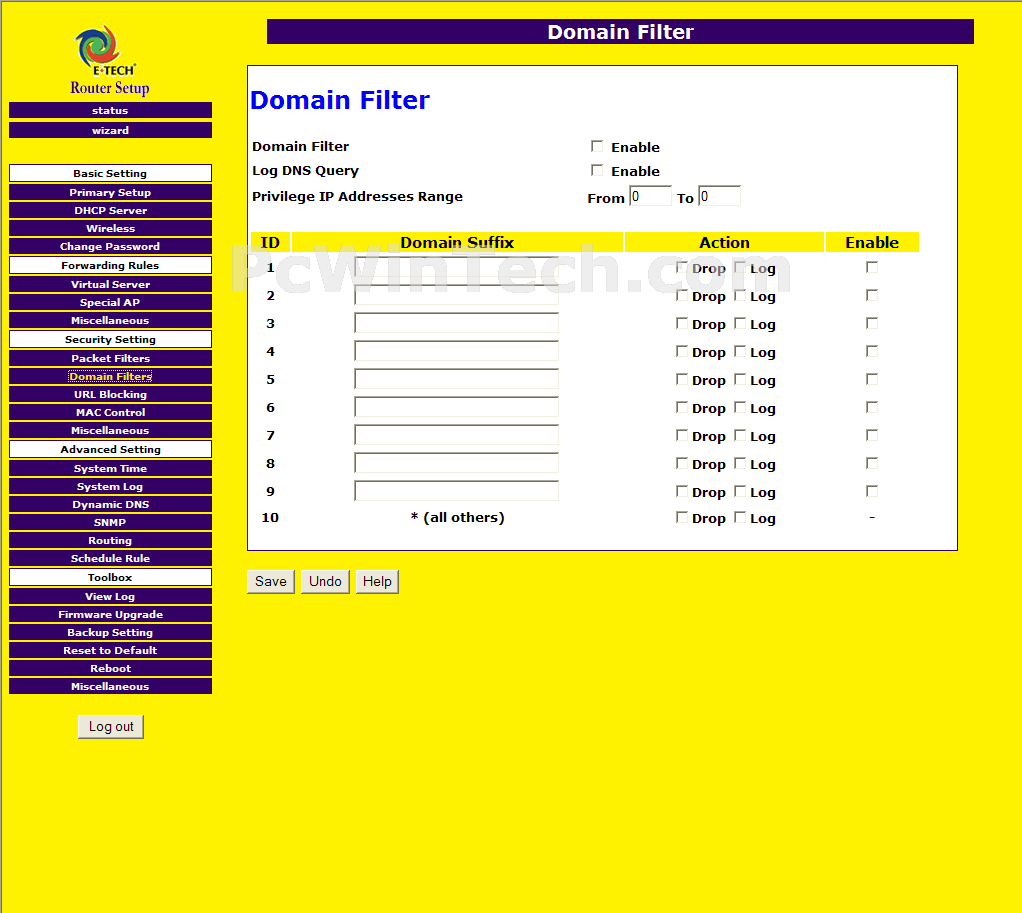This screenshot has width=1022, height=913.
Task: Open Schedule Rule page
Action: click(x=110, y=558)
